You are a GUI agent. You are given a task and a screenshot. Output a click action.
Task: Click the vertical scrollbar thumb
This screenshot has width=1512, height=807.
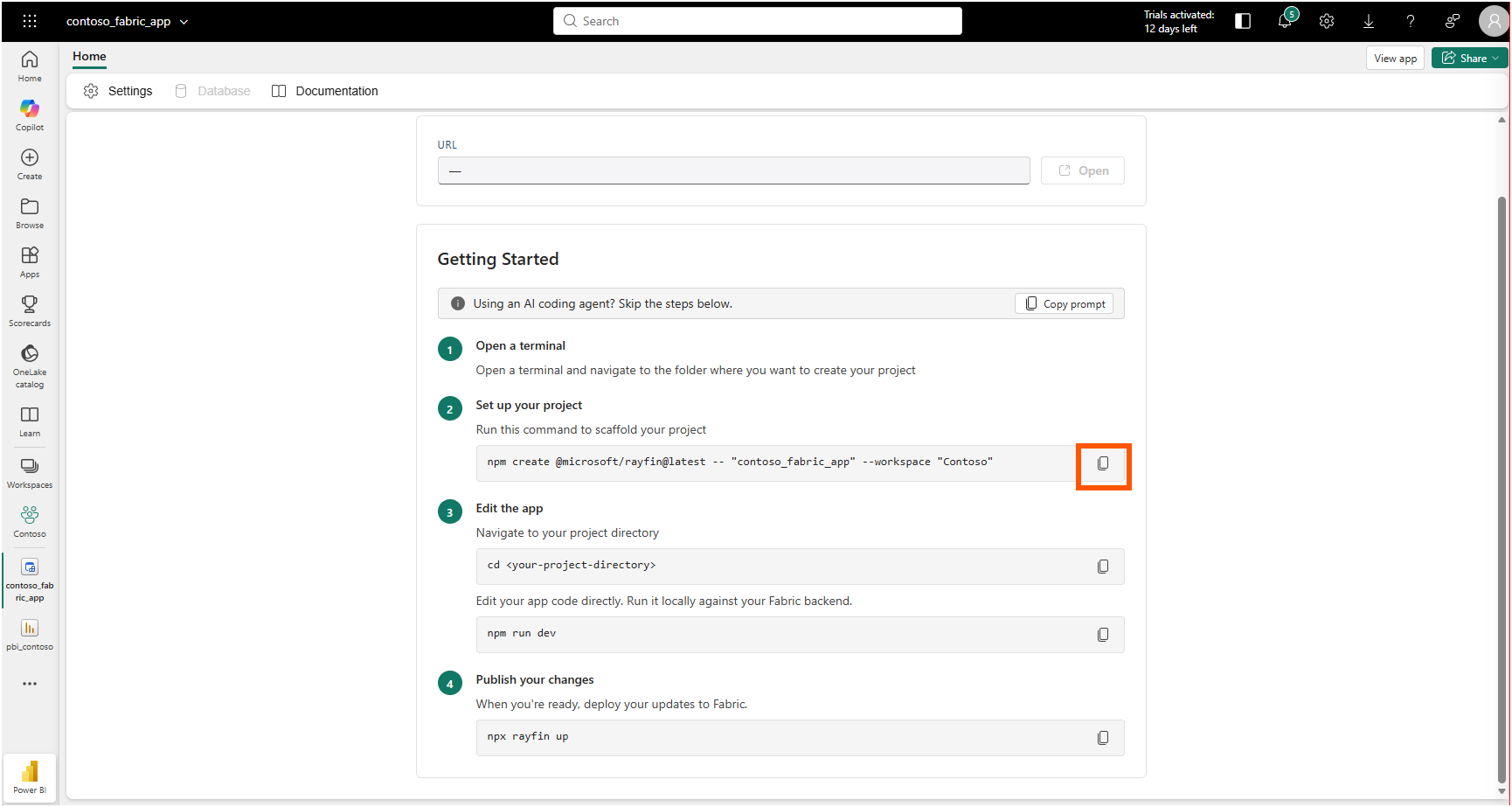click(1502, 490)
